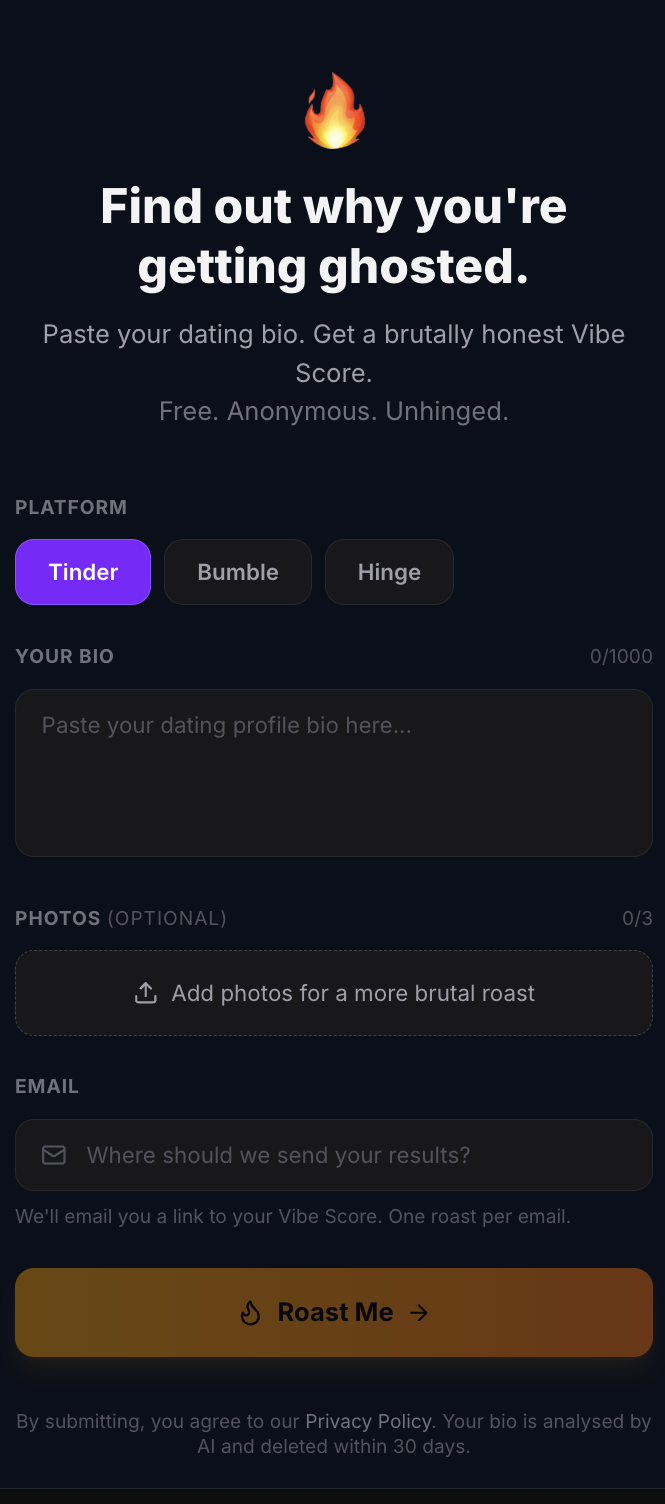Click the arrow icon in the Roast Me button

pos(419,1312)
